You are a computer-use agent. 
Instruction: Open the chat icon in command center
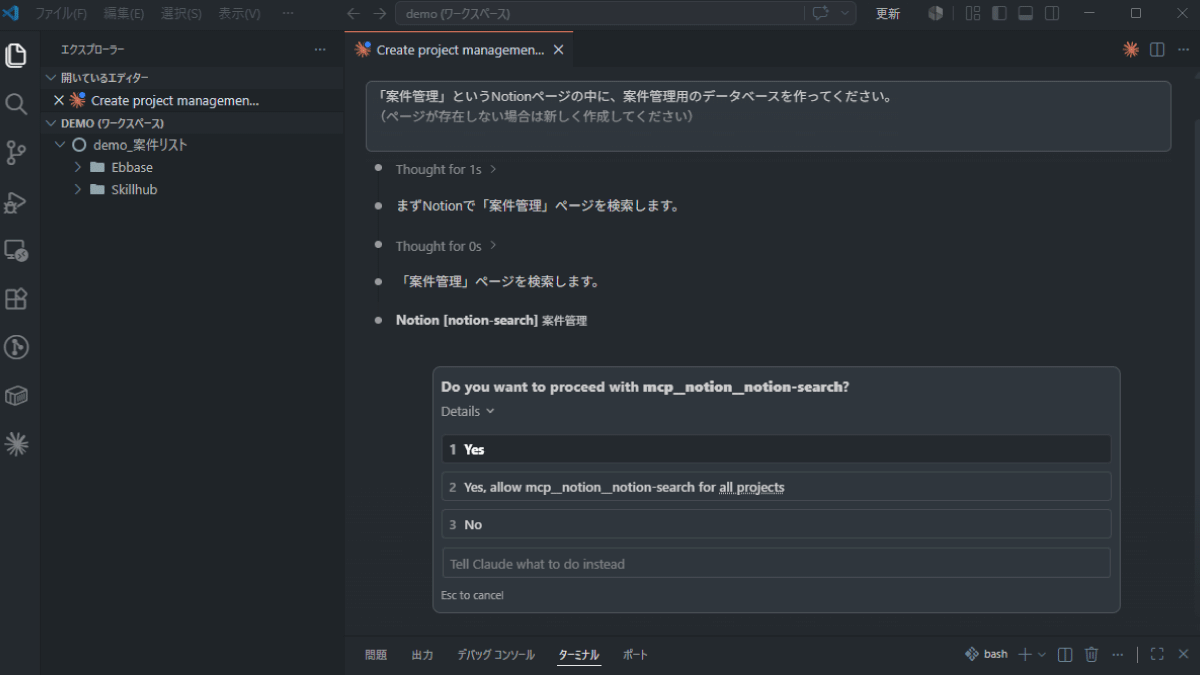tap(820, 13)
